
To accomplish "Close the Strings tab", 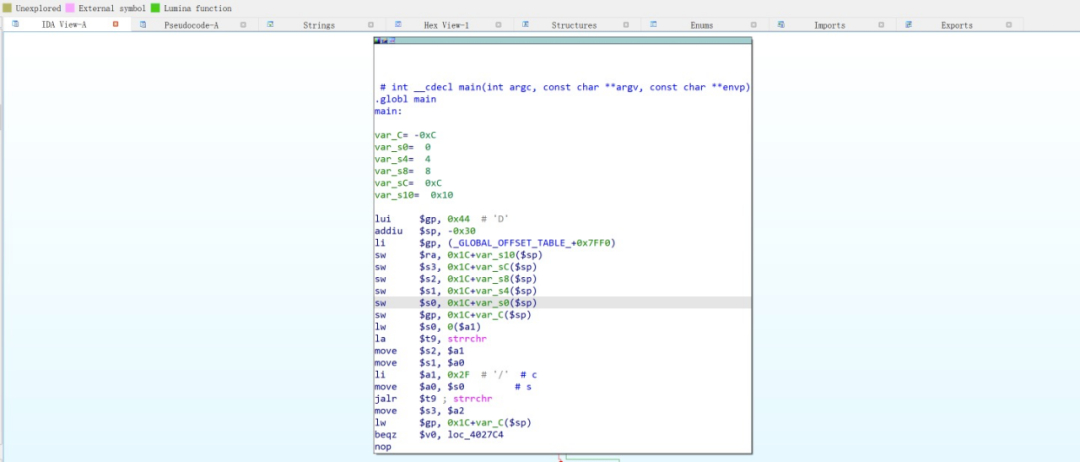I will pos(371,25).
